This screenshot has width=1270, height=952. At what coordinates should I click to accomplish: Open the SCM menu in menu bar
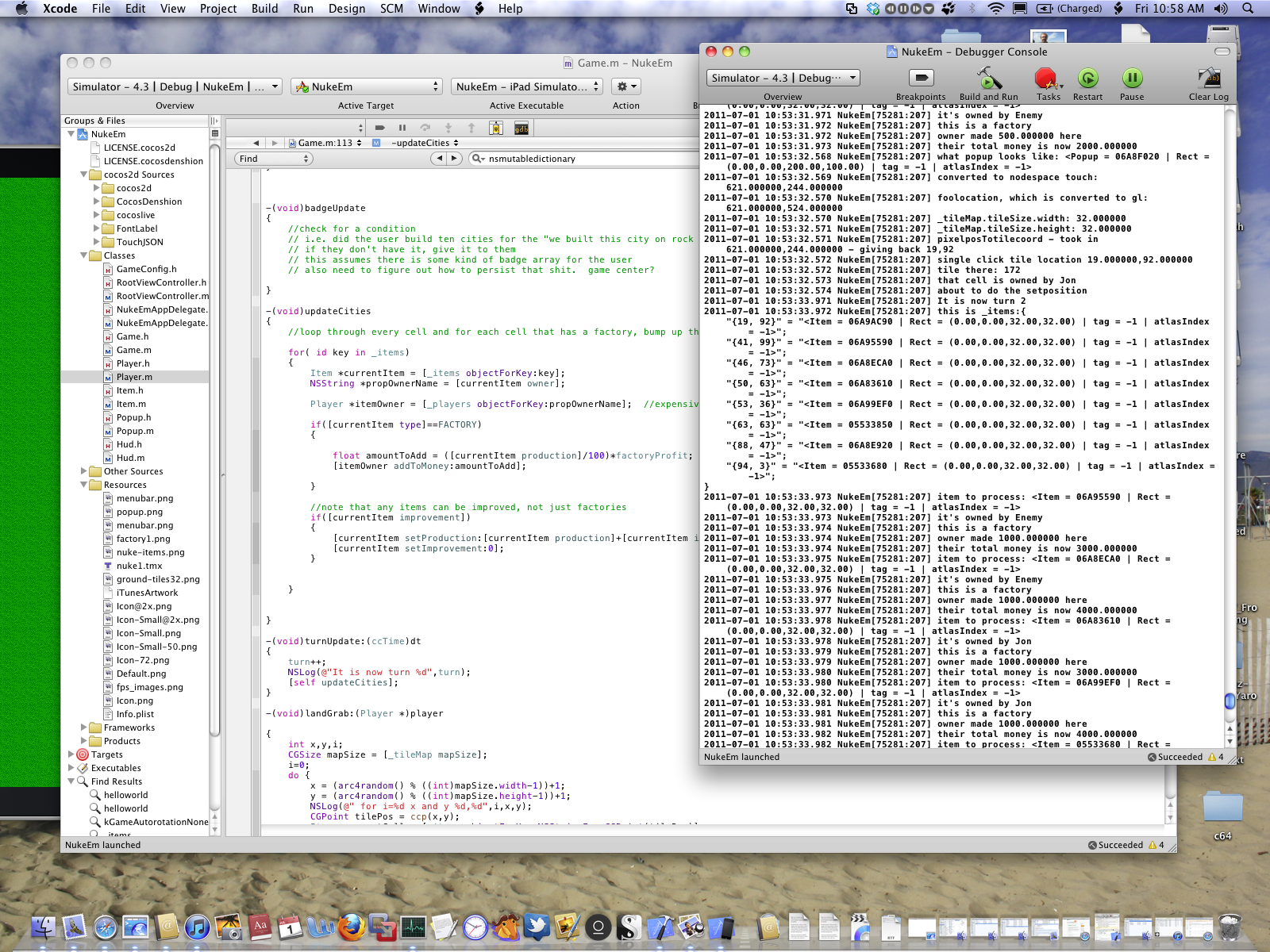[x=391, y=9]
